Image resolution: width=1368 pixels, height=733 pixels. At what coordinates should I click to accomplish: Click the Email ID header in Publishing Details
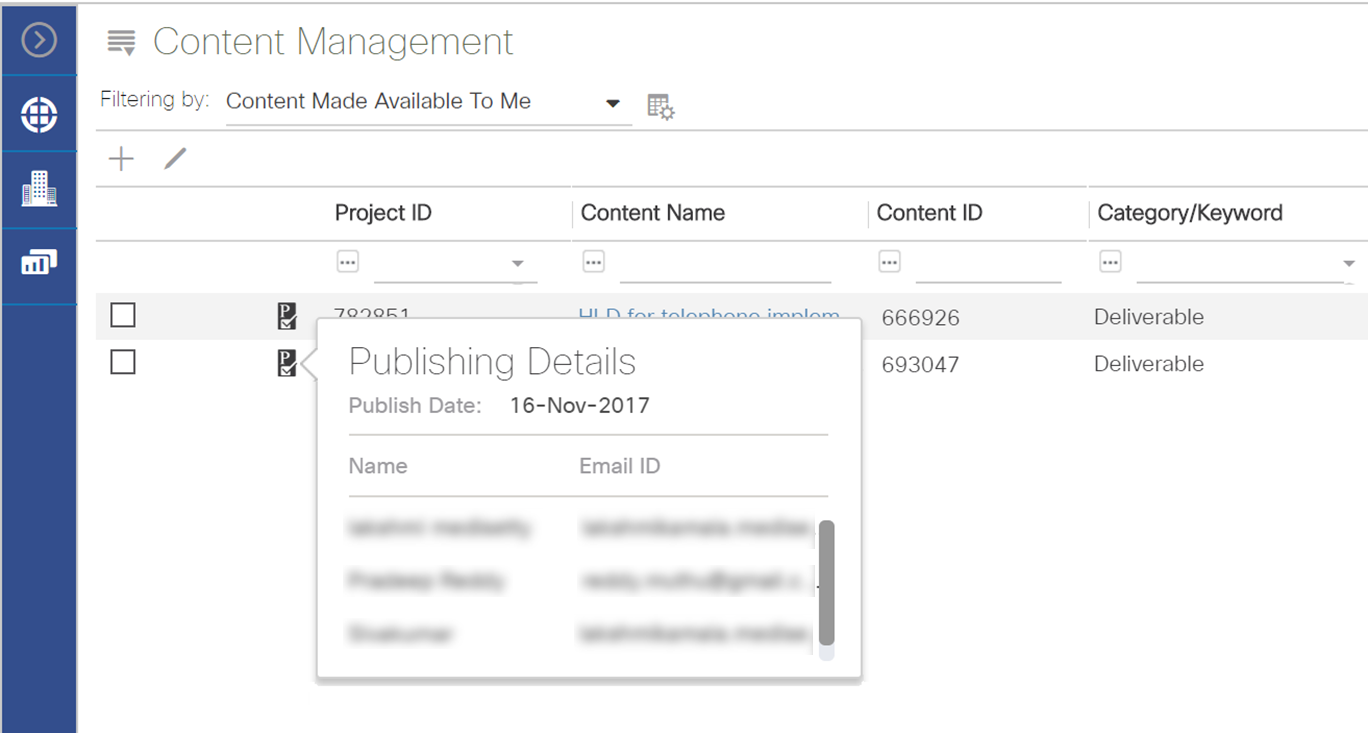coord(620,466)
